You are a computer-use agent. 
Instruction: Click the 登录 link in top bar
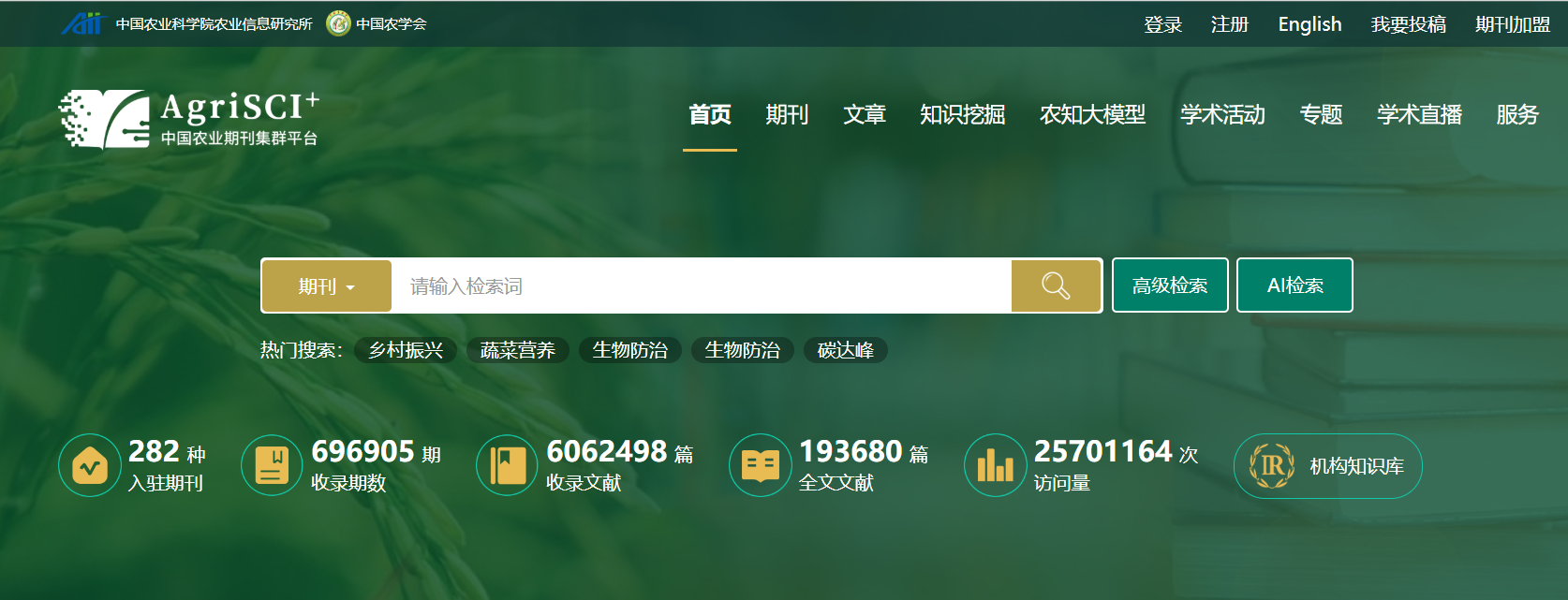tap(1162, 24)
